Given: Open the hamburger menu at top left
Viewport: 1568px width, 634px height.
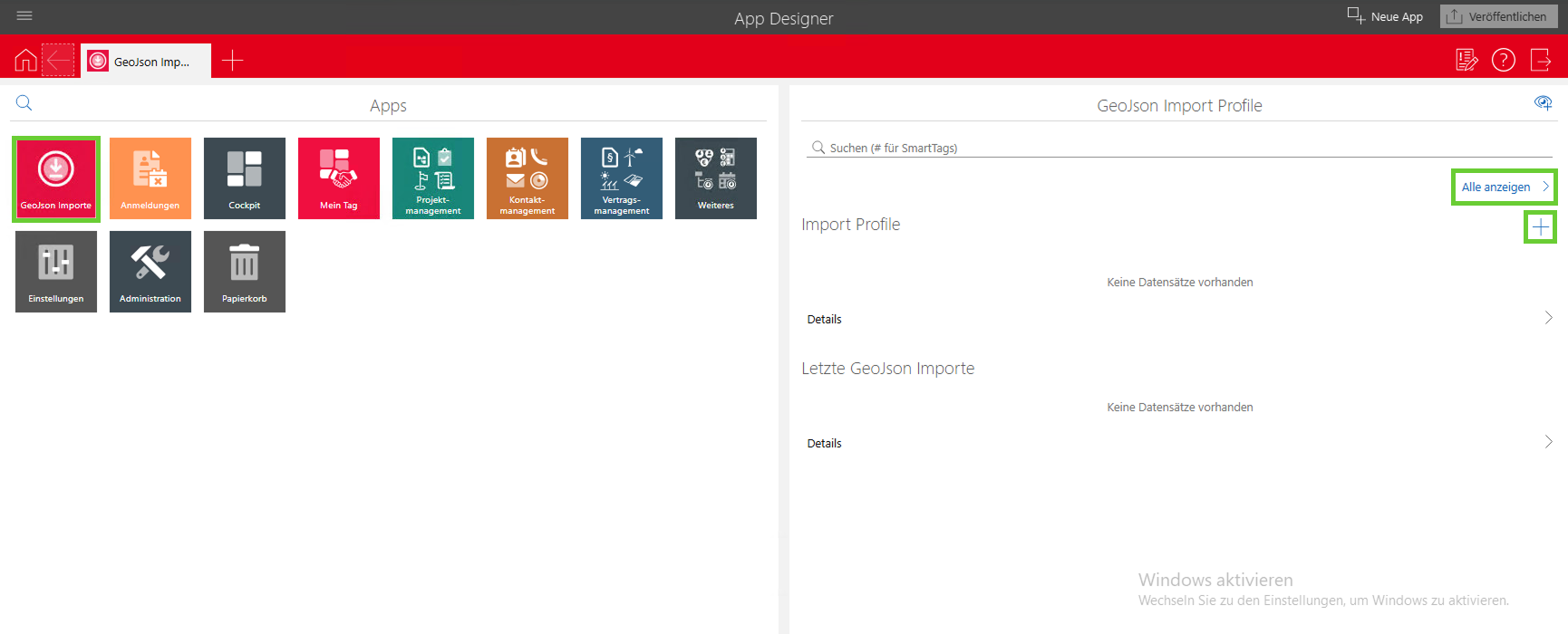Looking at the screenshot, I should click(24, 15).
